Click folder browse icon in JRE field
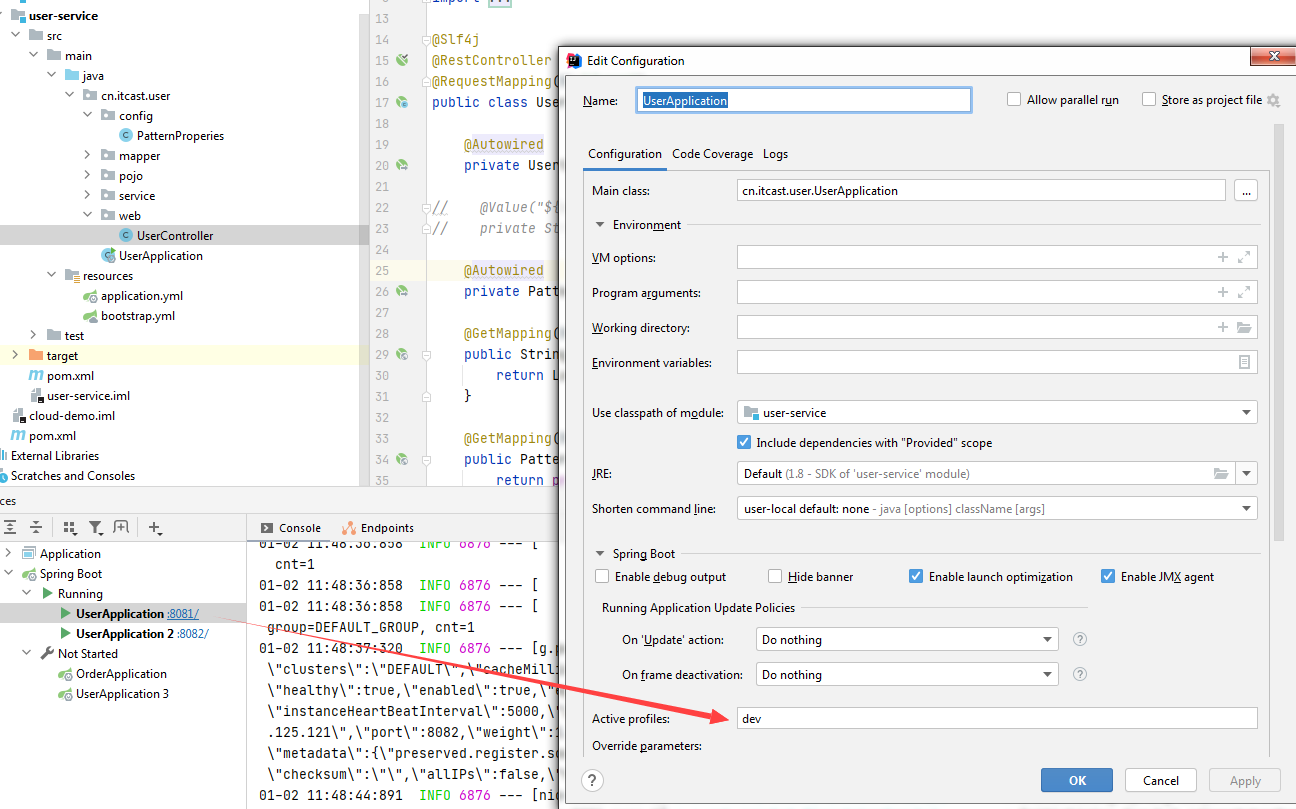Viewport: 1296px width, 809px height. [1221, 473]
